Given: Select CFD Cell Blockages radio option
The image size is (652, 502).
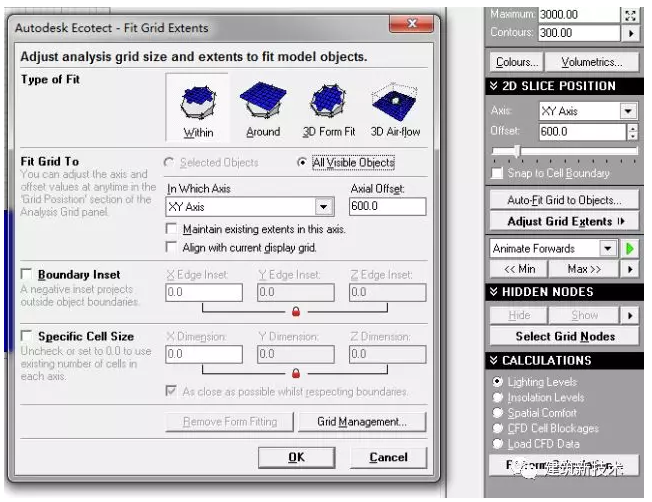Looking at the screenshot, I should [x=497, y=428].
